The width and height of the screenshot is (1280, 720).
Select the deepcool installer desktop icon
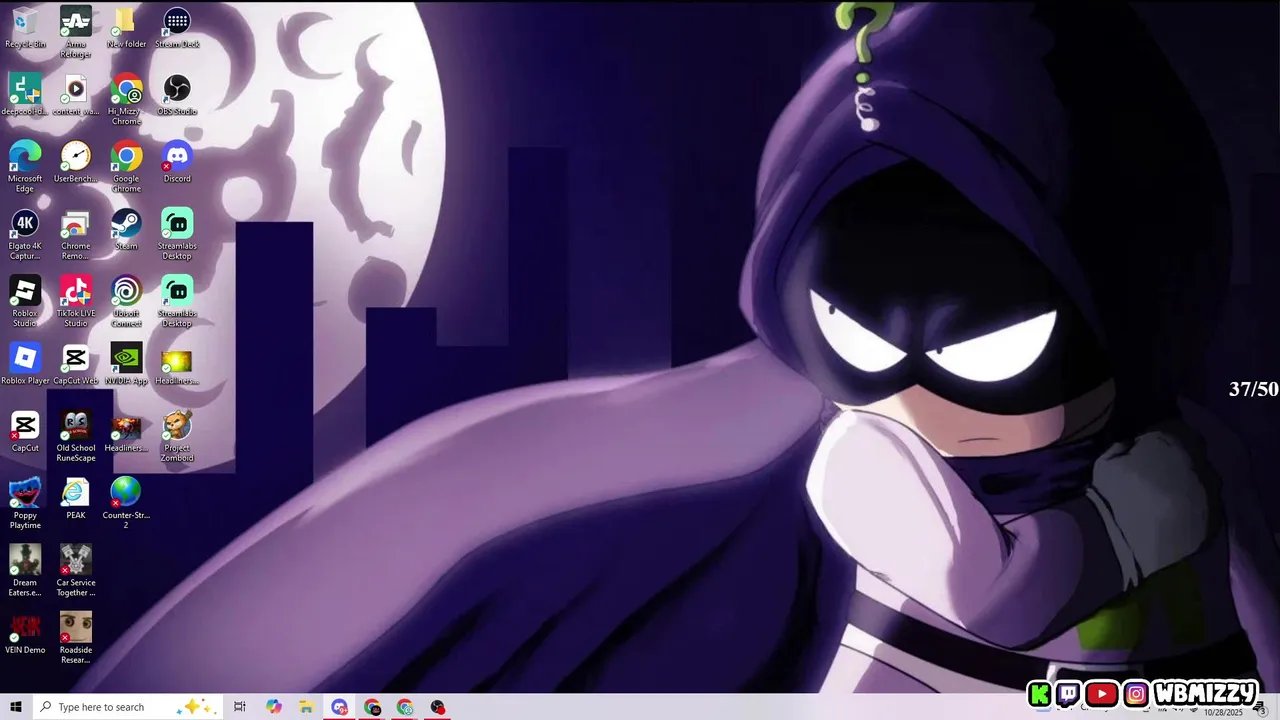click(x=25, y=95)
